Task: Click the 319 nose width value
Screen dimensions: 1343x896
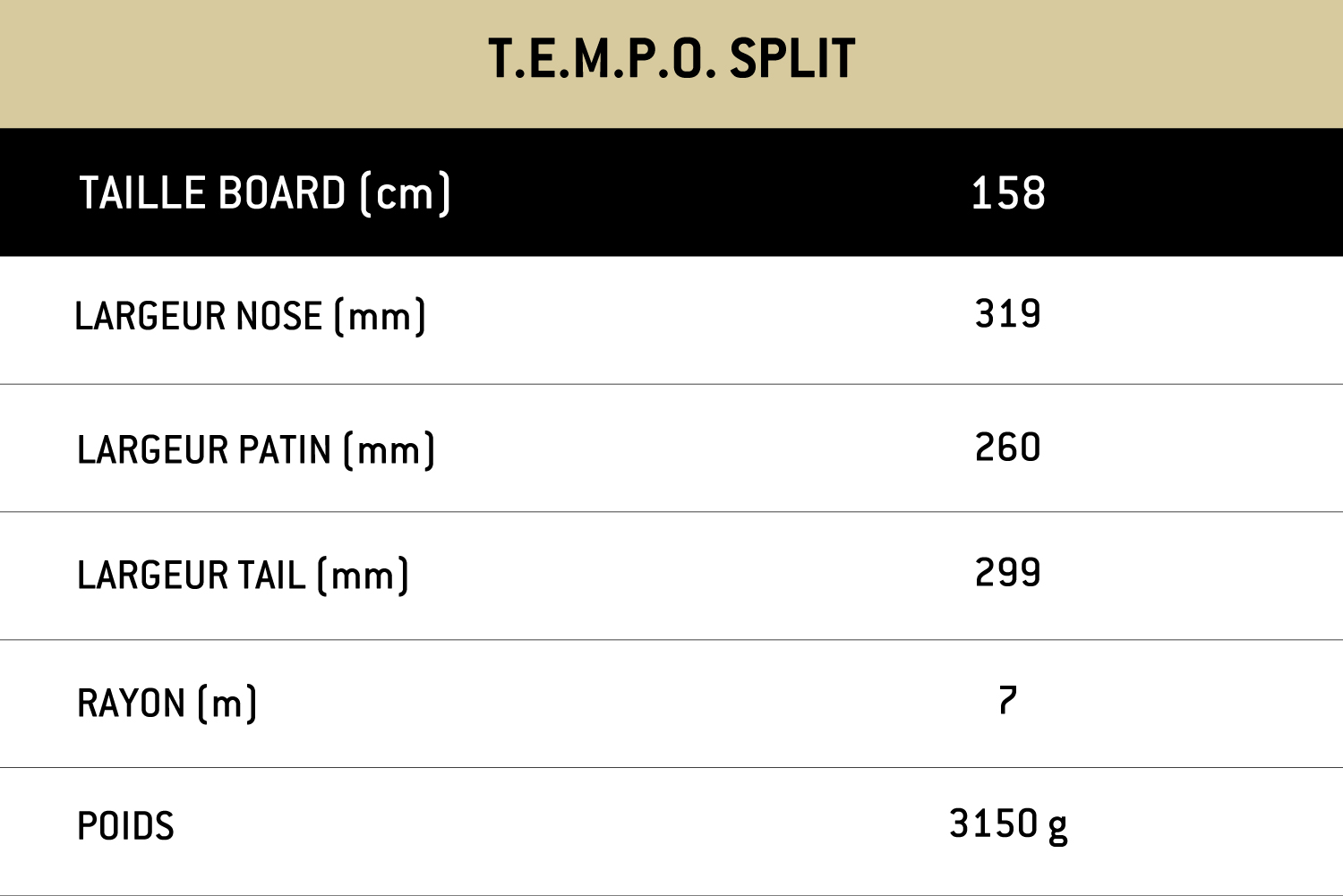Action: (x=1008, y=314)
